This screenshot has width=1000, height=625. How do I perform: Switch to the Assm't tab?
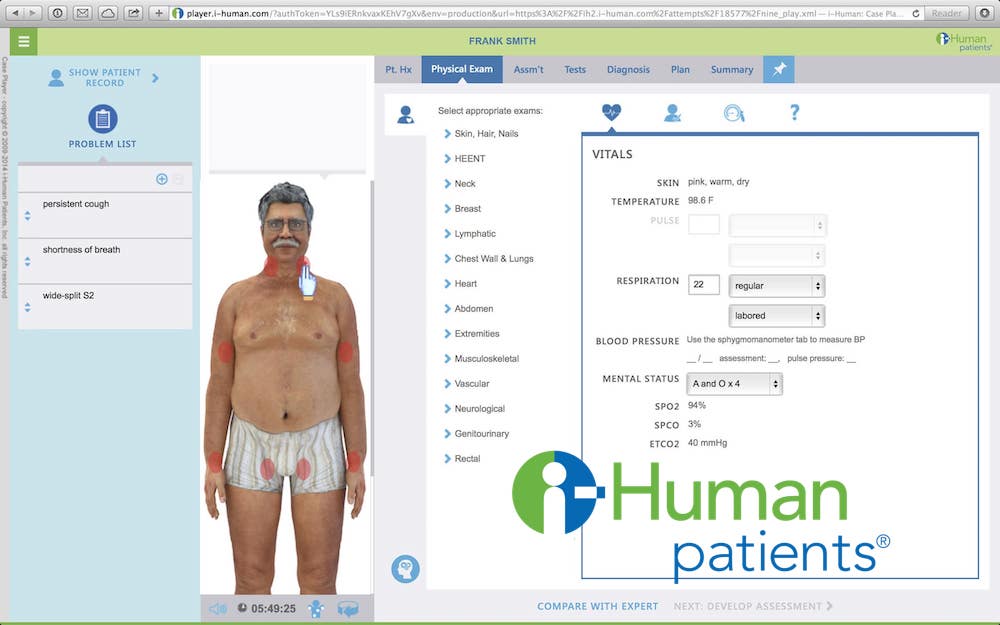pos(528,70)
